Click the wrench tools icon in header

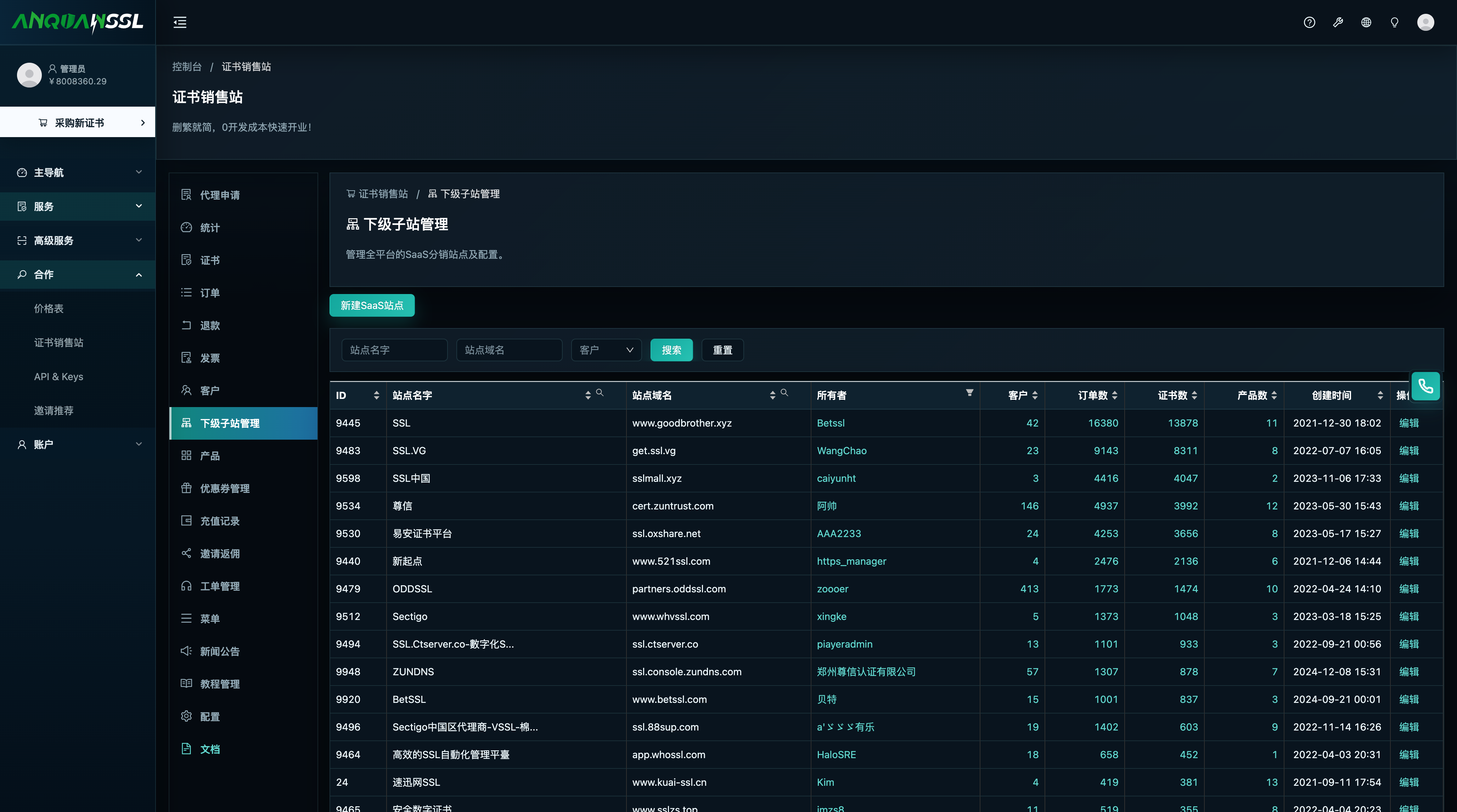[1338, 23]
